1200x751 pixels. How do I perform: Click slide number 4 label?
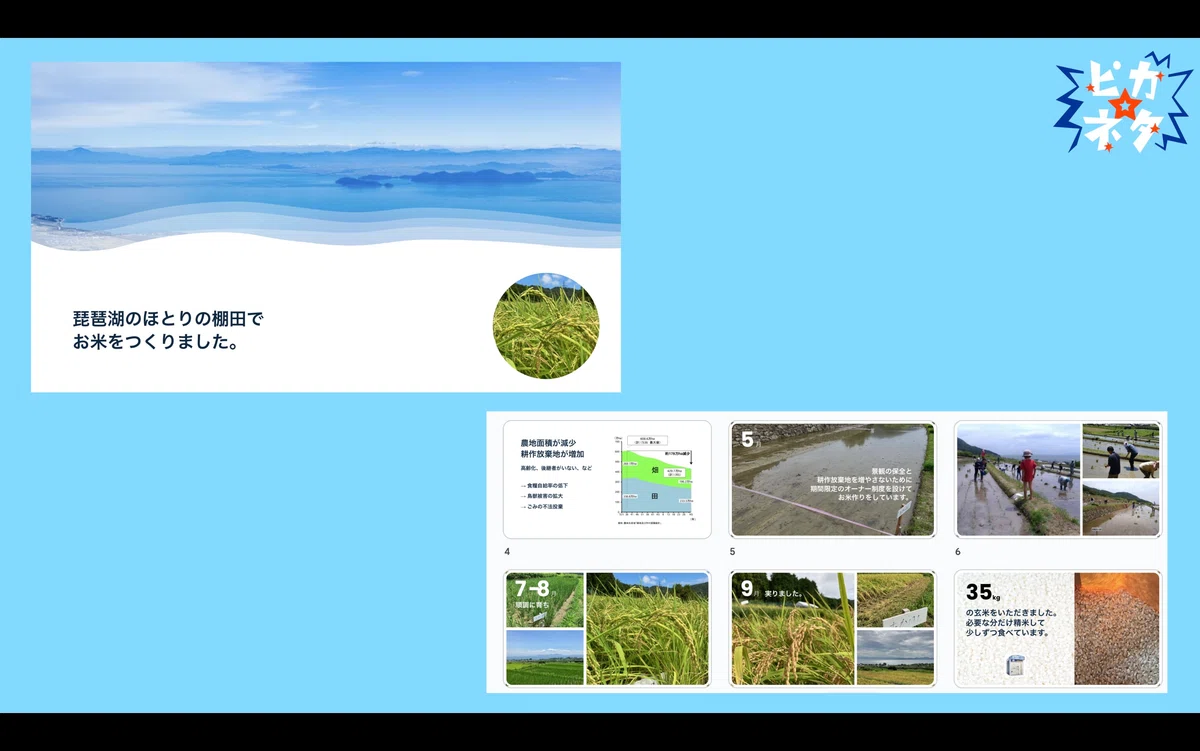pyautogui.click(x=508, y=552)
